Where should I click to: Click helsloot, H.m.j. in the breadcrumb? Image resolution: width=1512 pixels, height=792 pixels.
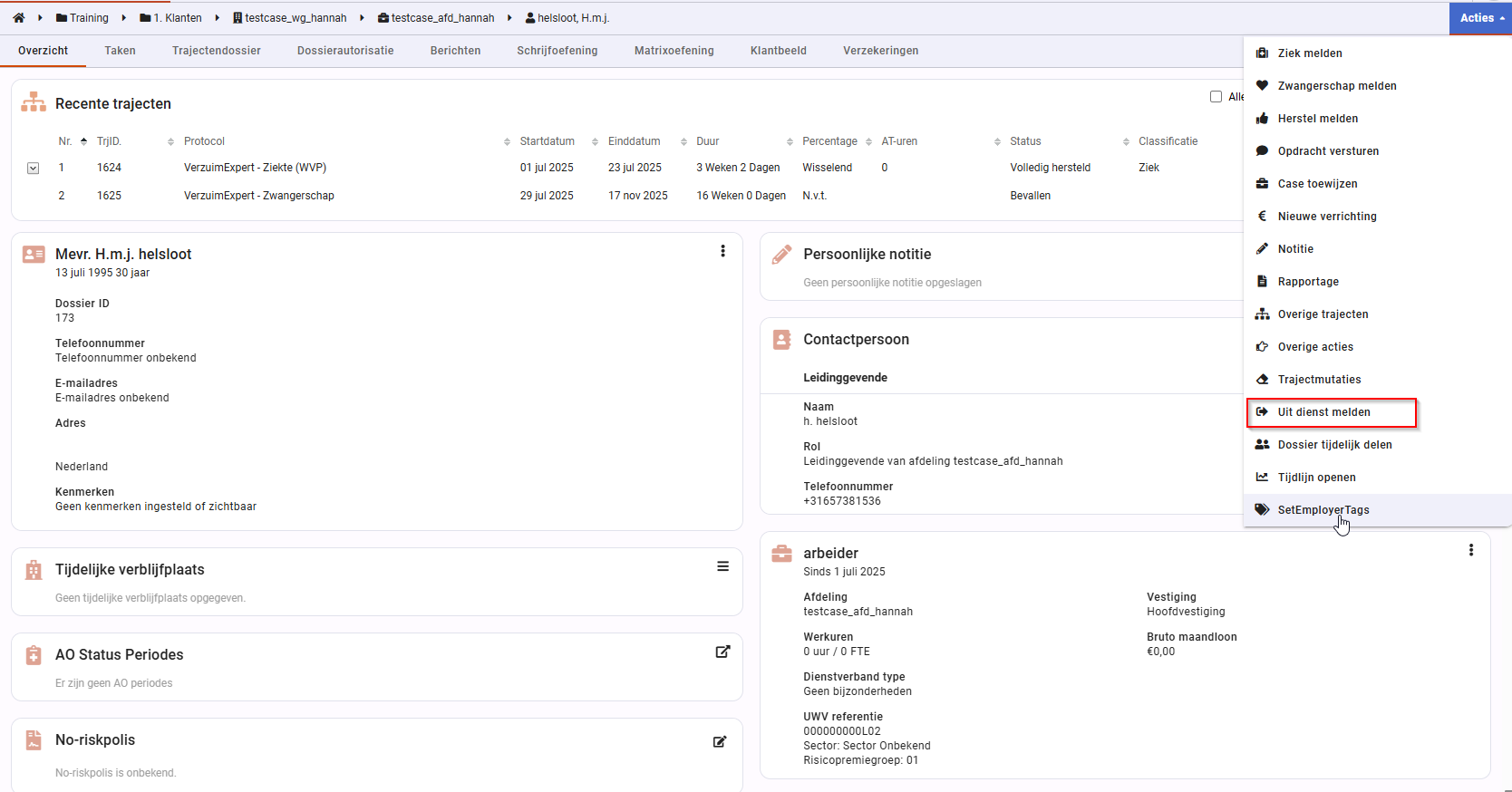(x=567, y=18)
